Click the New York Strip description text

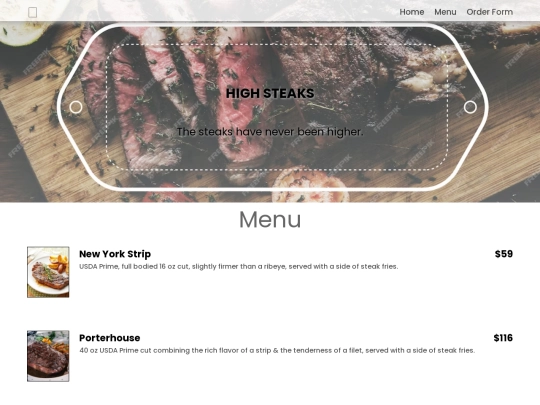238,267
